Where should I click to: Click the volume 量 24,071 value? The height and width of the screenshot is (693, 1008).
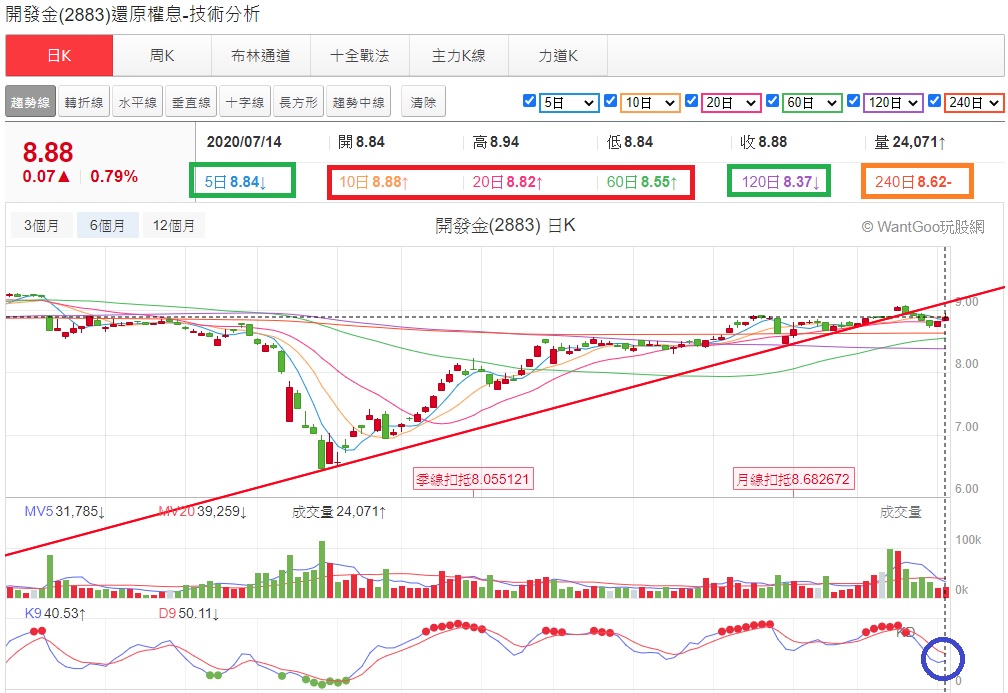pyautogui.click(x=910, y=142)
